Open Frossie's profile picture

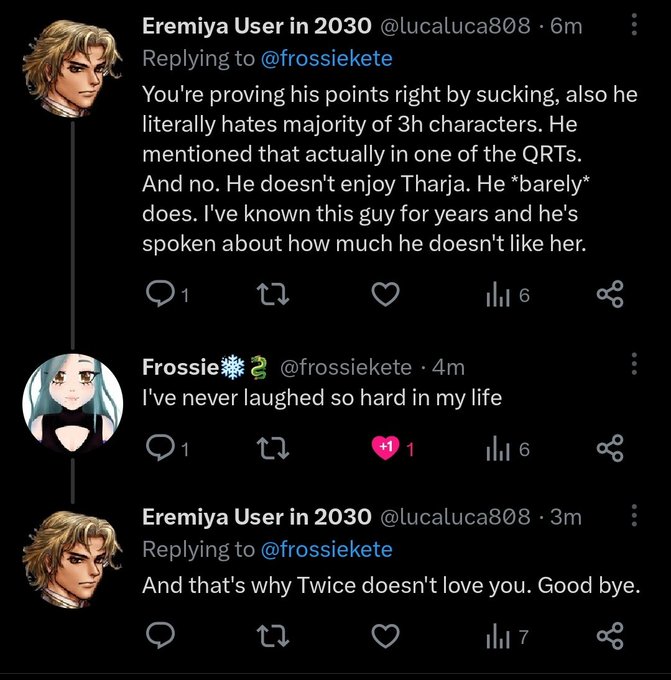click(73, 404)
